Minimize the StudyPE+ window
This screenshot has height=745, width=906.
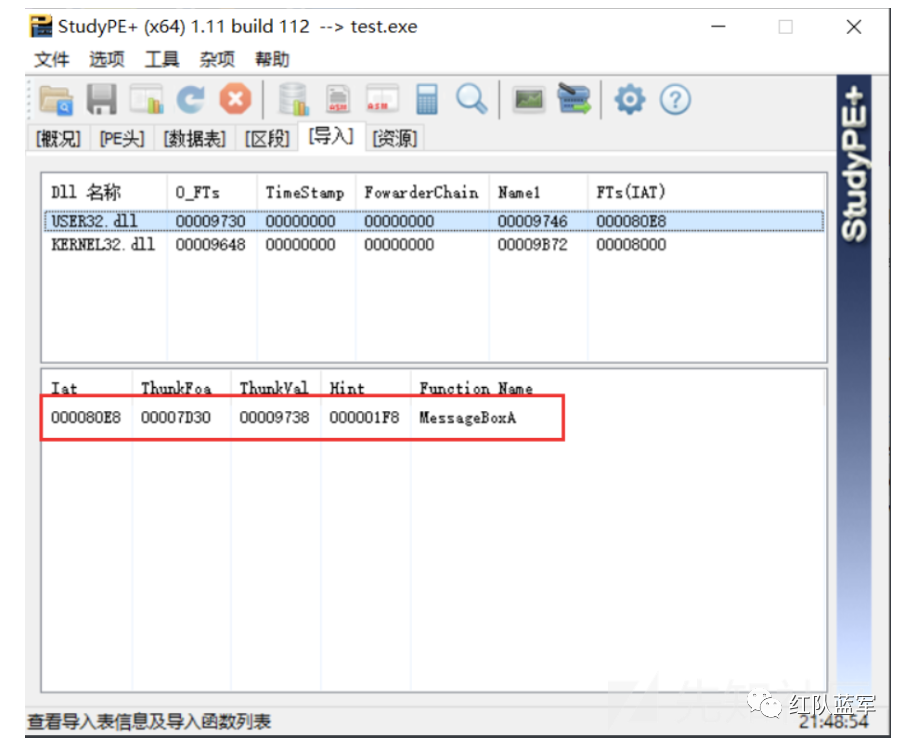pos(718,27)
